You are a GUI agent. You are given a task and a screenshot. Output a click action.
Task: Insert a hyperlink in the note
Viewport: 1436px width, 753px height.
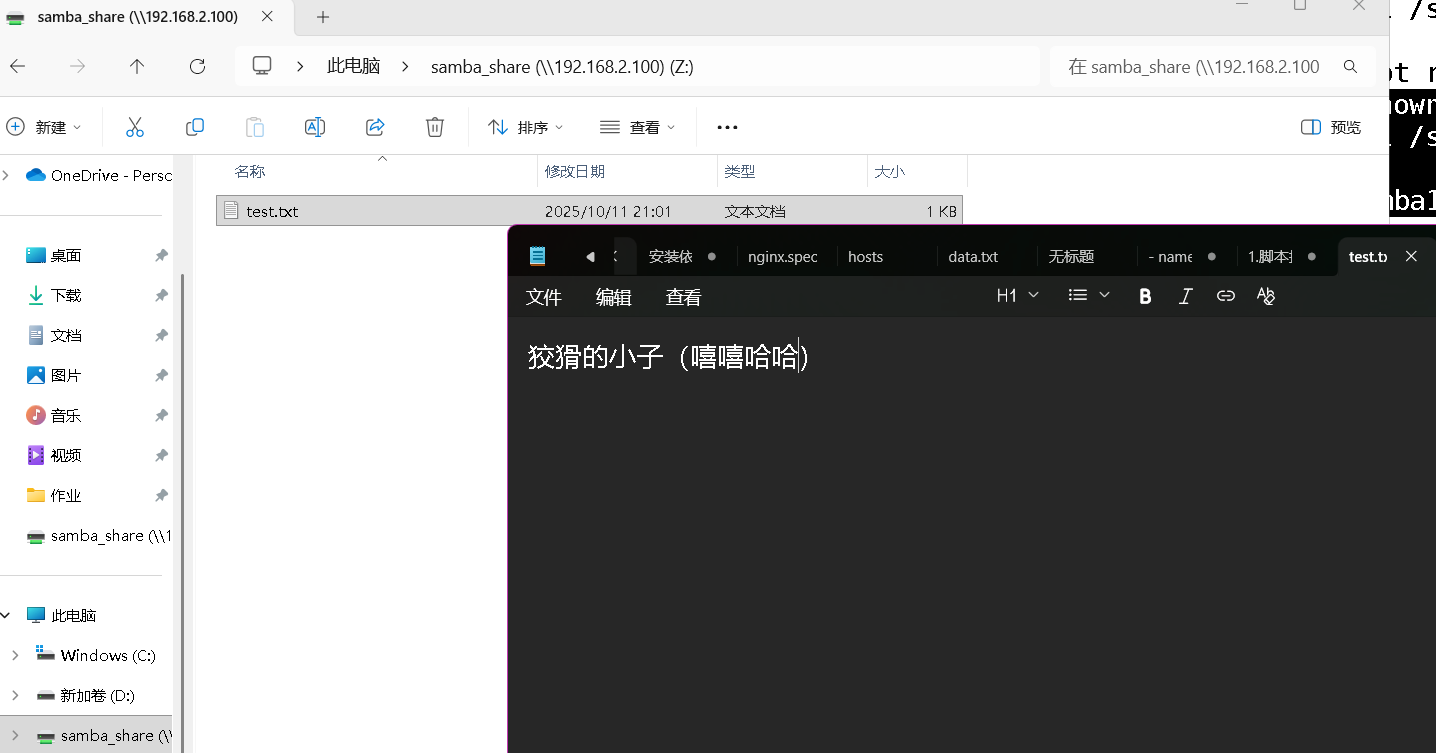pyautogui.click(x=1225, y=295)
